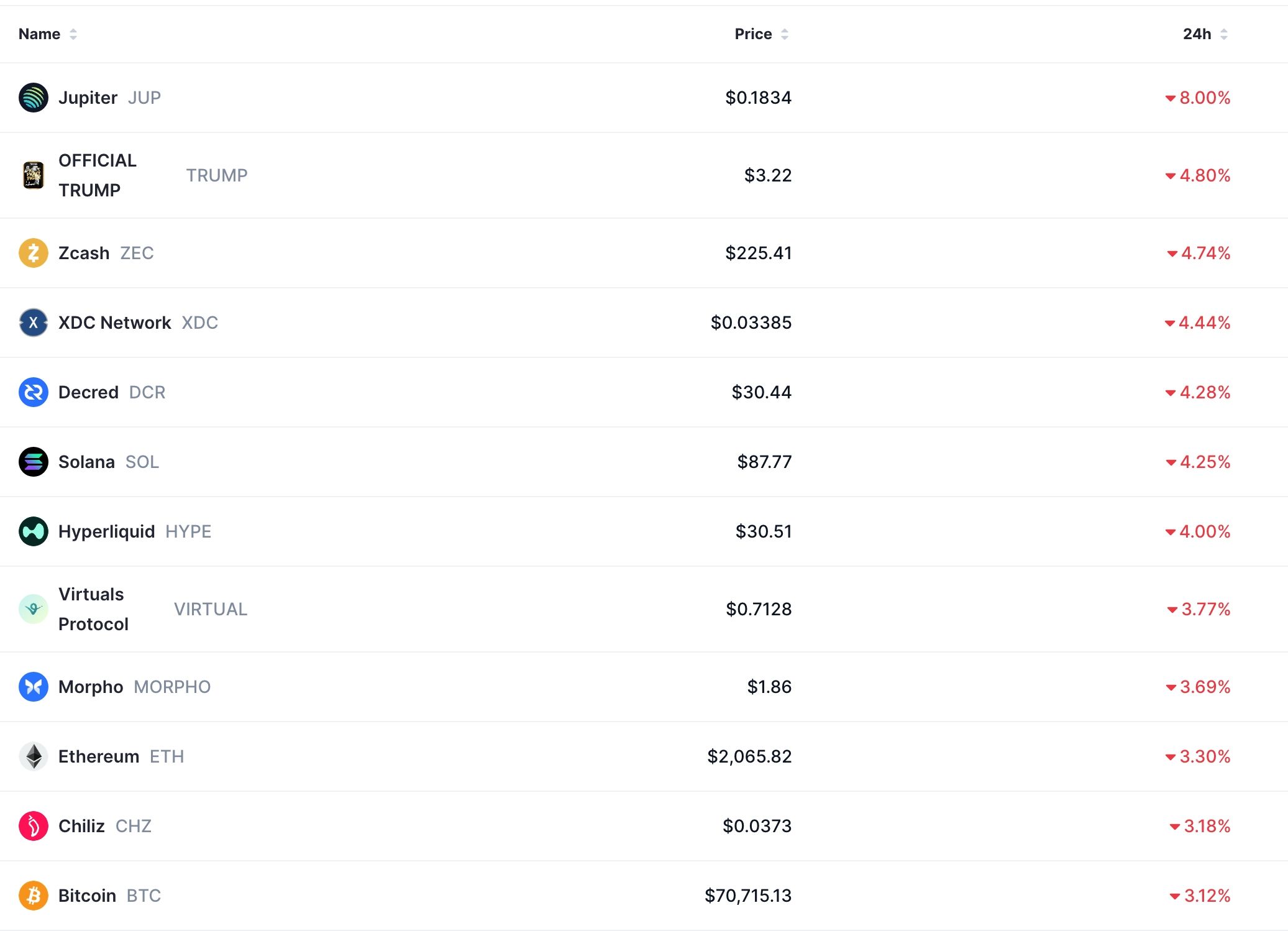Screen dimensions: 1288x931
Task: Click the Ethereum diamond icon
Action: coord(34,756)
